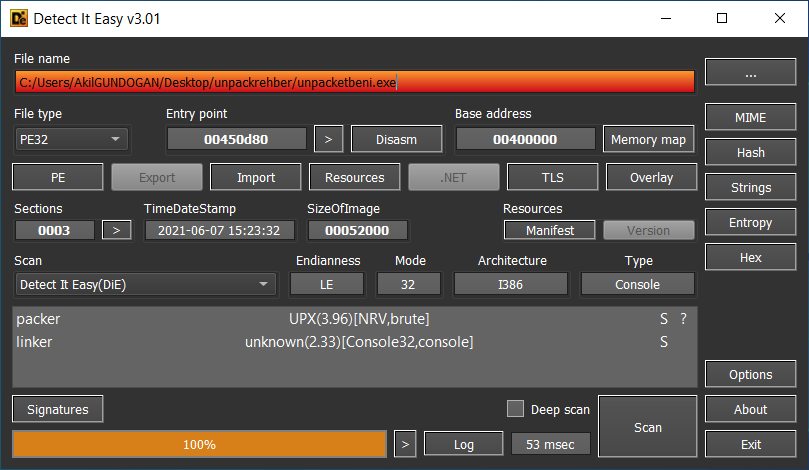Click the Base address value 00400000
The width and height of the screenshot is (809, 470).
point(525,139)
